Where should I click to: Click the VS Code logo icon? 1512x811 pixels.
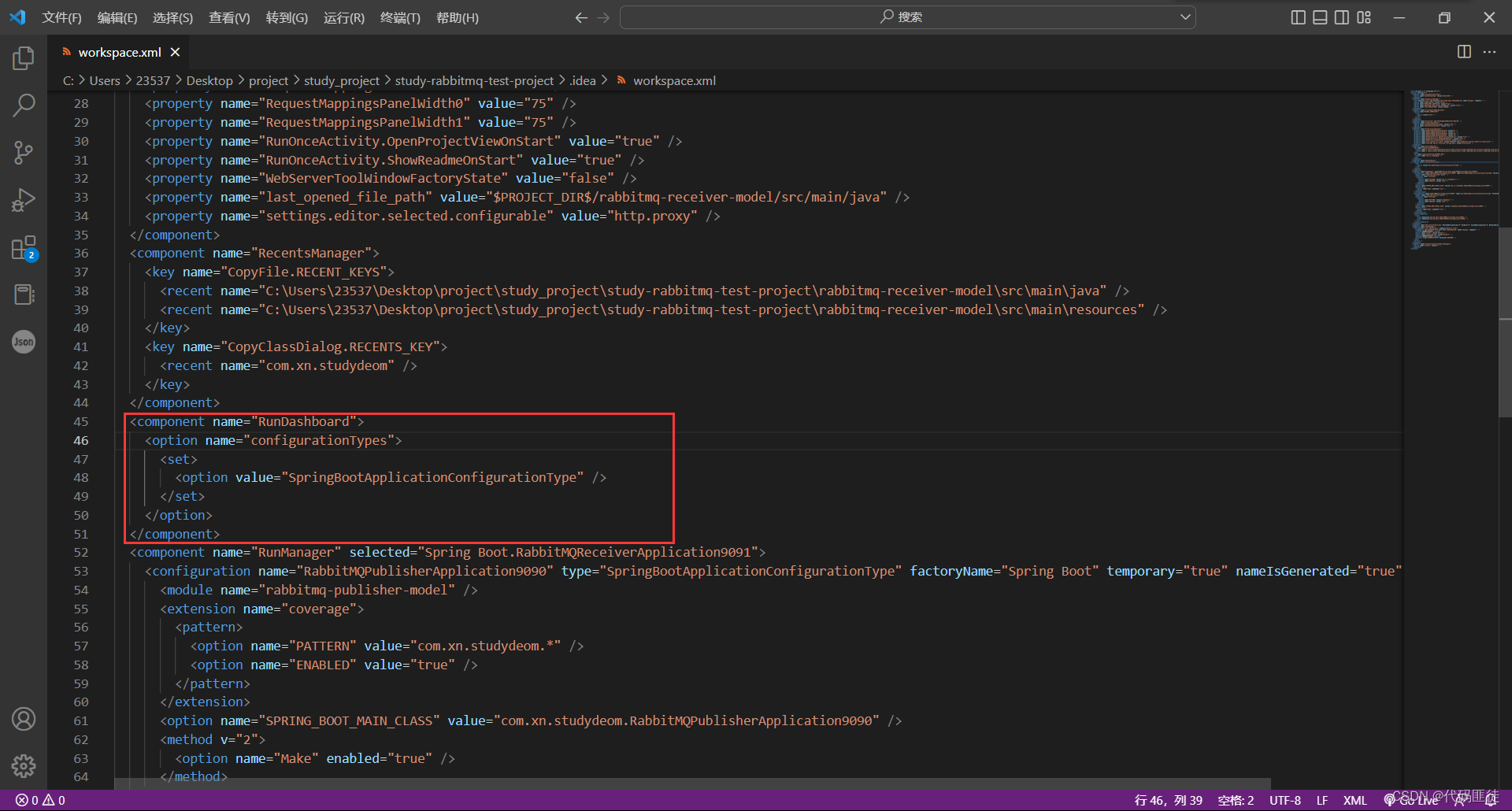click(17, 17)
